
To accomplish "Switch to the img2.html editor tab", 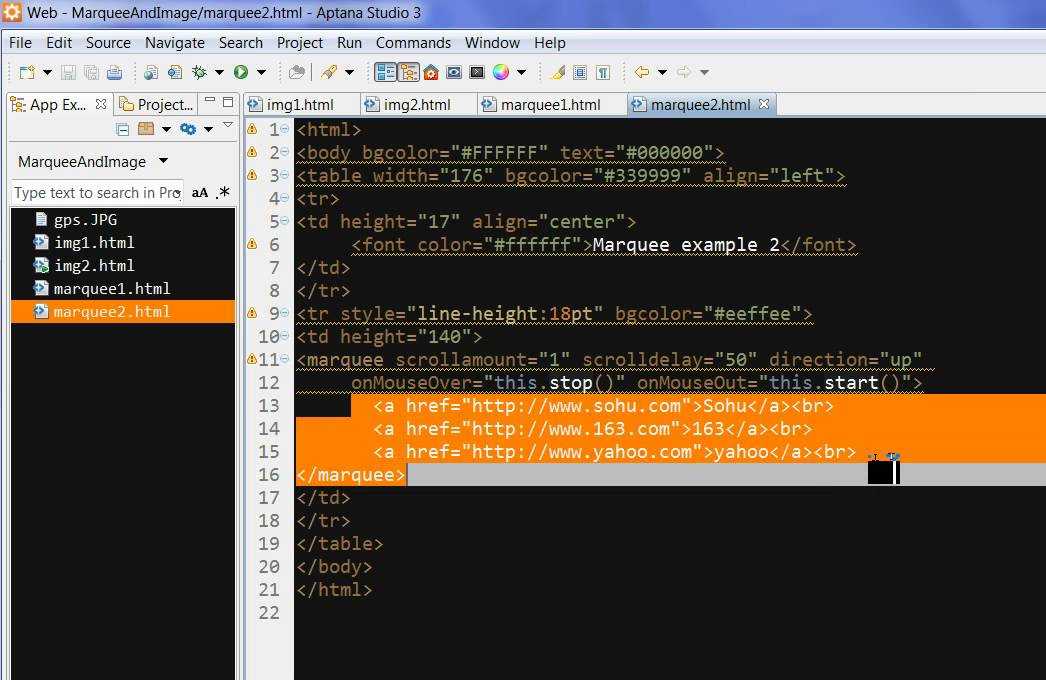I will (x=418, y=105).
